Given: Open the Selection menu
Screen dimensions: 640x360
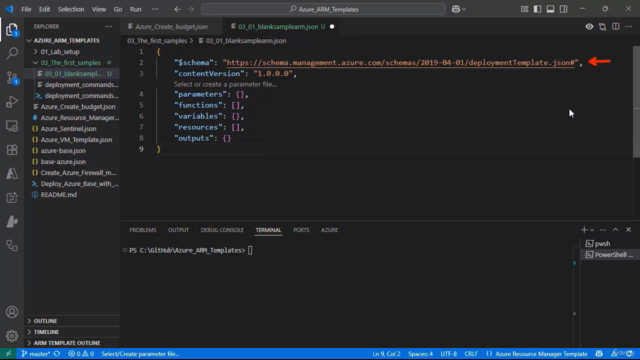Looking at the screenshot, I should point(71,9).
